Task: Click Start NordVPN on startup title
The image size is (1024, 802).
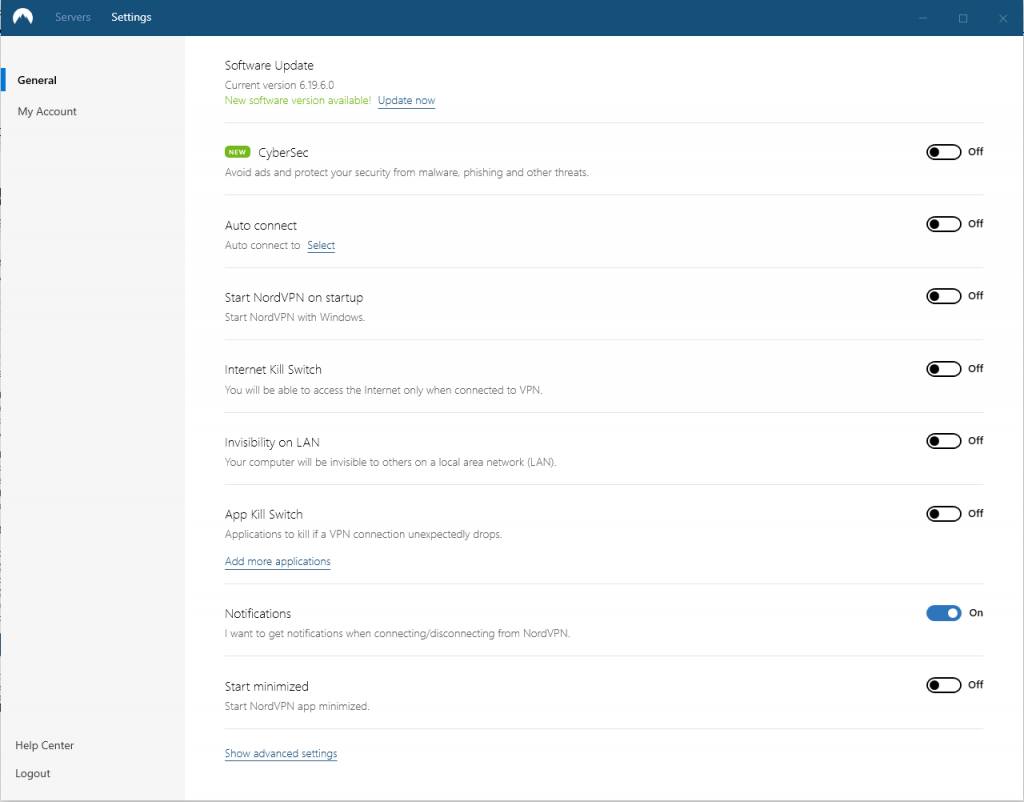Action: (294, 298)
